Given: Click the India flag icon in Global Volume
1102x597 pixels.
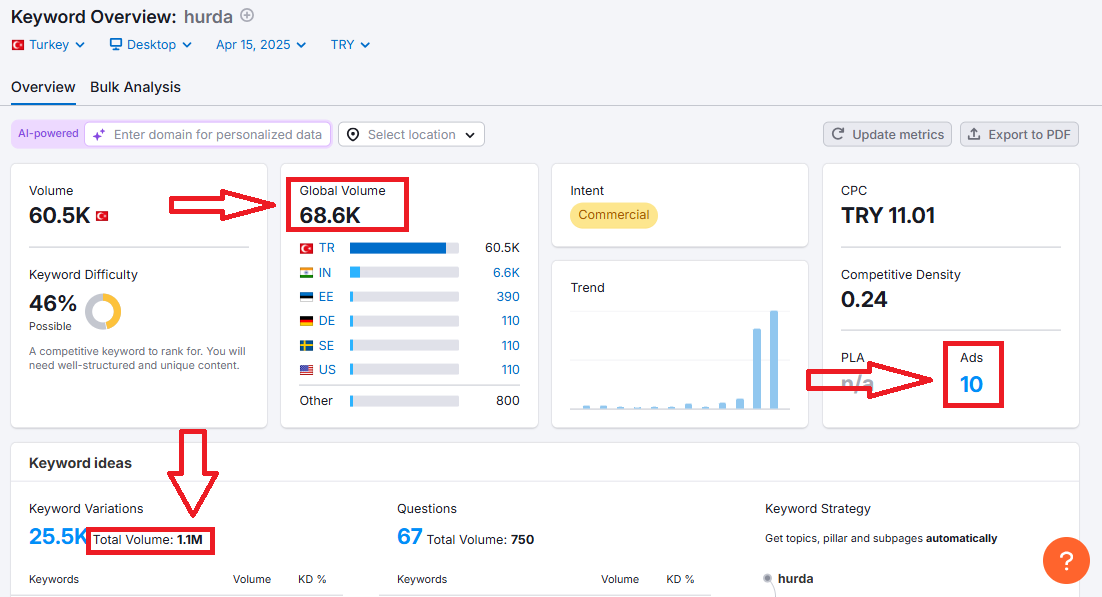Looking at the screenshot, I should click(306, 273).
